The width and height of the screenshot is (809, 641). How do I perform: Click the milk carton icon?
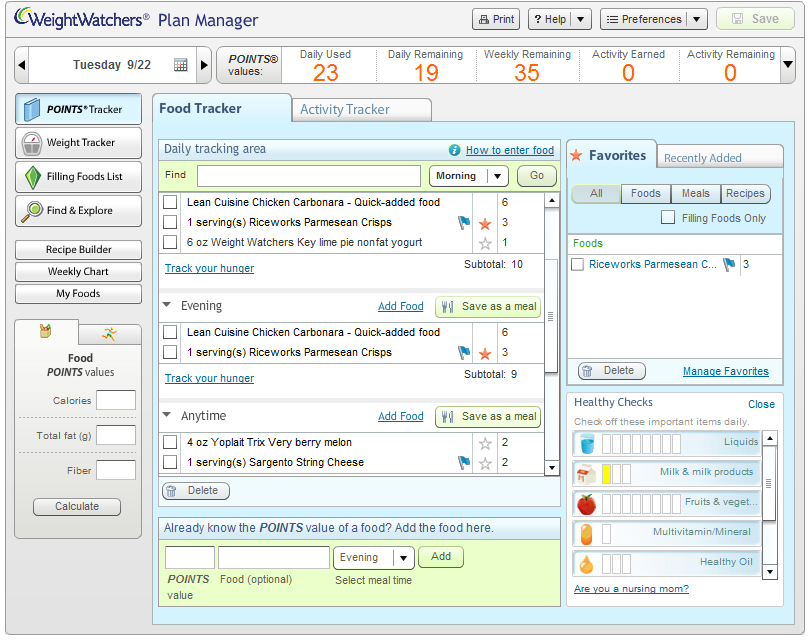586,474
